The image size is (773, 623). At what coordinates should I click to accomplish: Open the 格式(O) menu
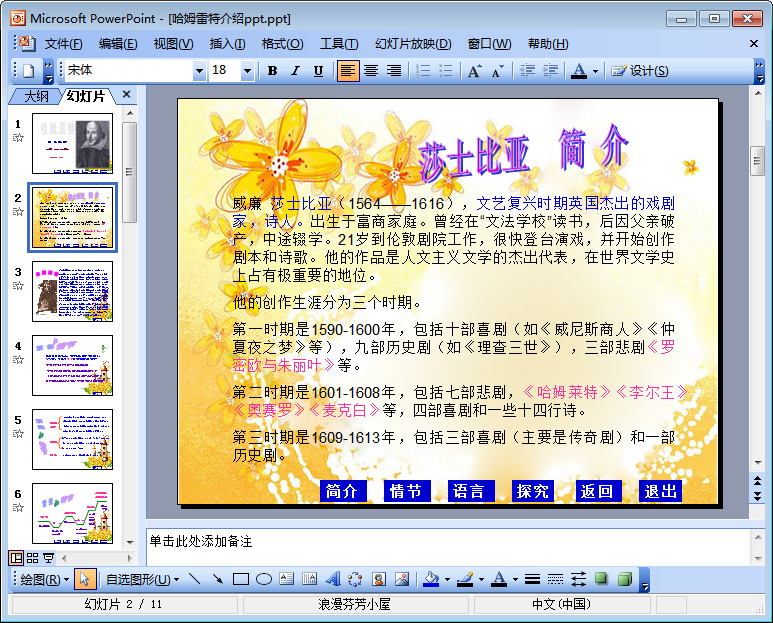tap(282, 44)
